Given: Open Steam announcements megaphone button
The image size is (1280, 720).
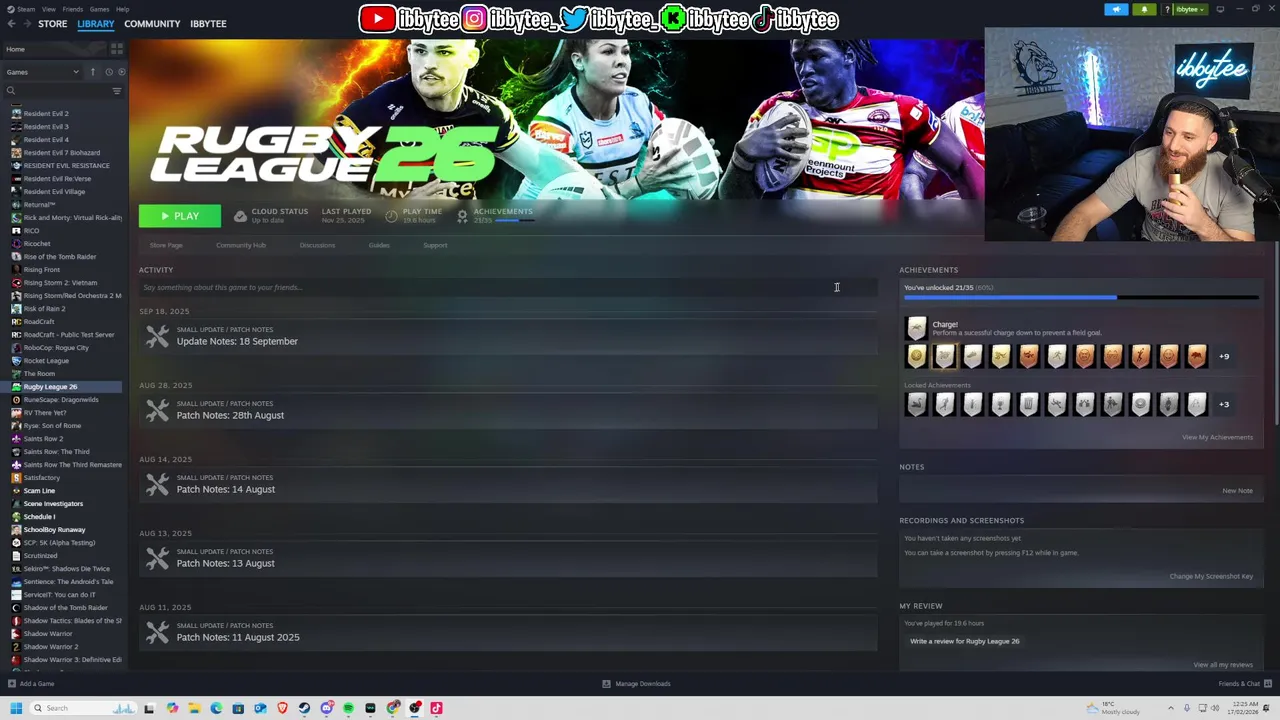Looking at the screenshot, I should (1116, 9).
